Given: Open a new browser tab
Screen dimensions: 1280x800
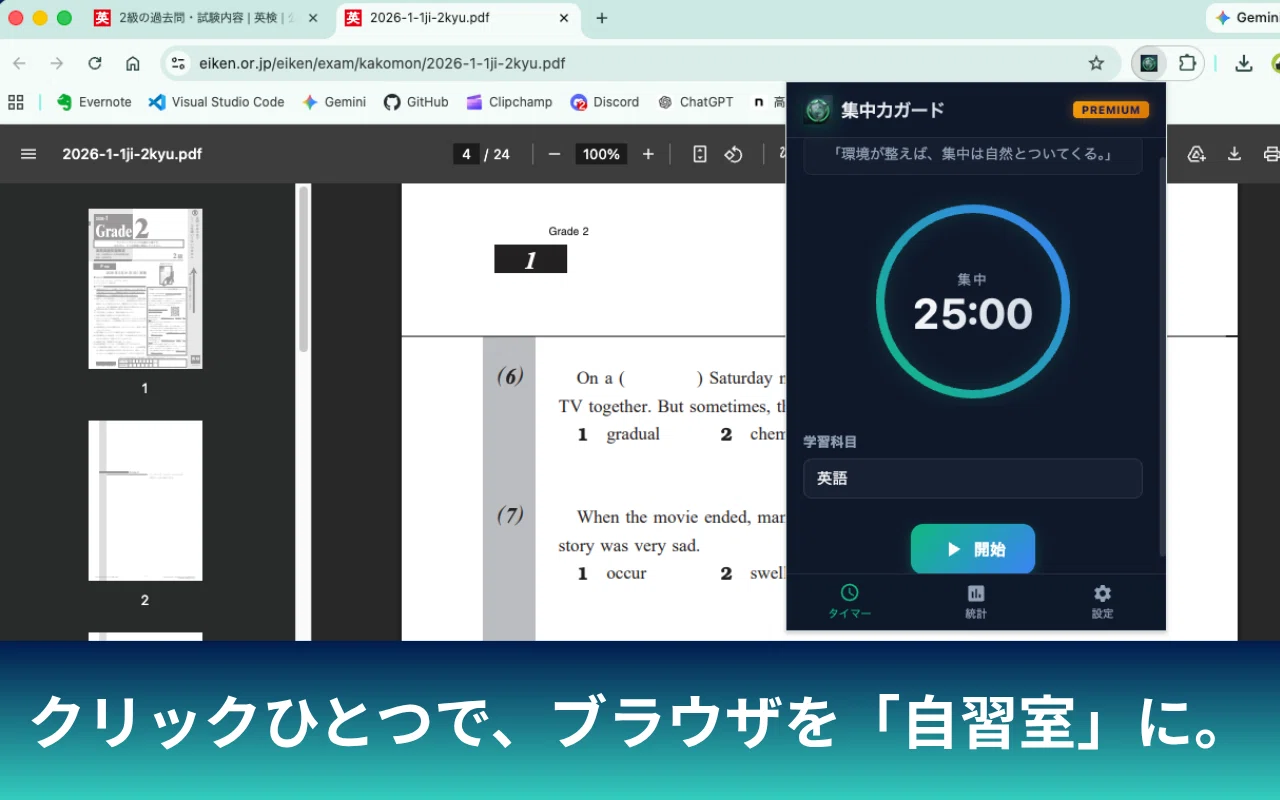Looking at the screenshot, I should pyautogui.click(x=601, y=18).
